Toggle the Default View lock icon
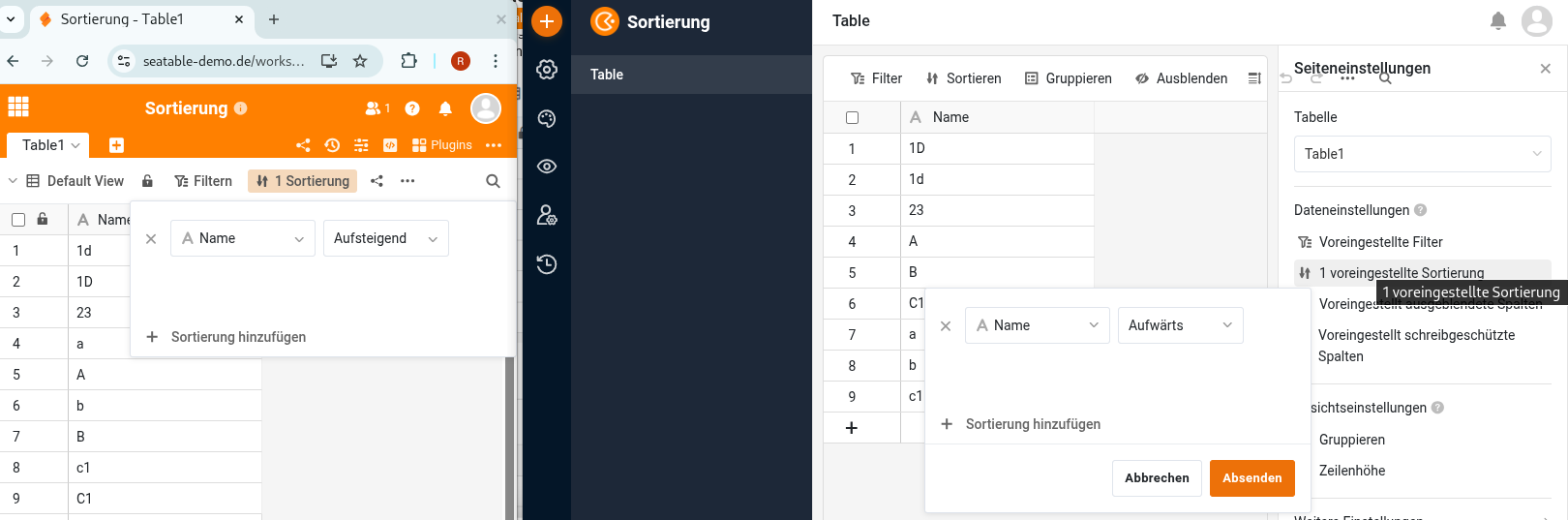The height and width of the screenshot is (520, 1568). 147,181
